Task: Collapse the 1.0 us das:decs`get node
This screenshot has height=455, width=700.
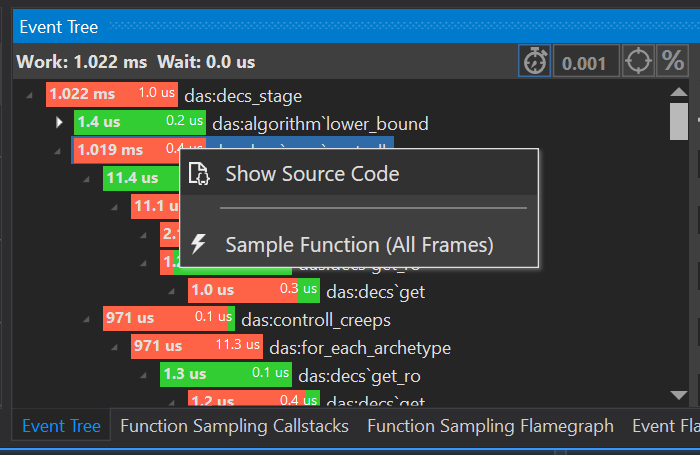Action: [172, 291]
